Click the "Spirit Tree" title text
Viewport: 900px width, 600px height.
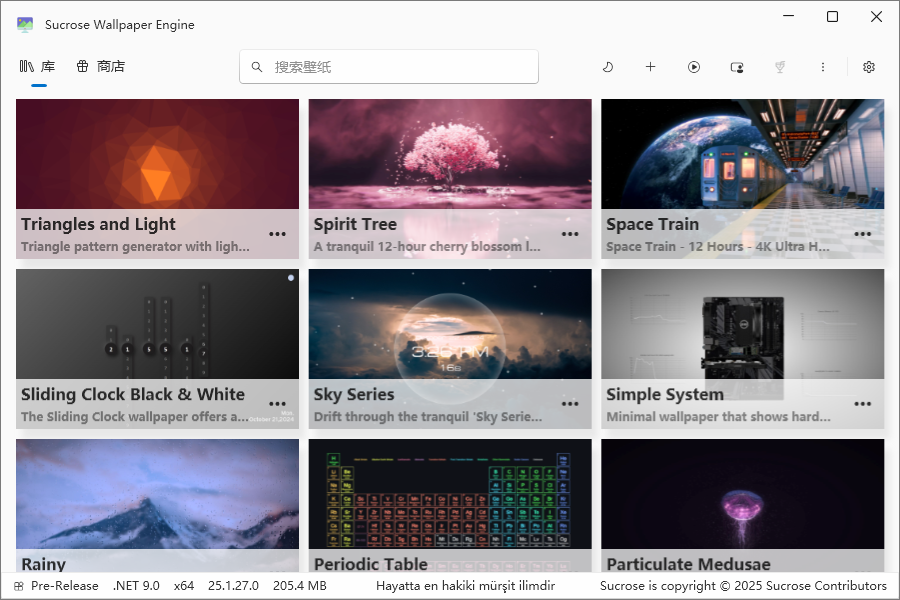pos(355,224)
